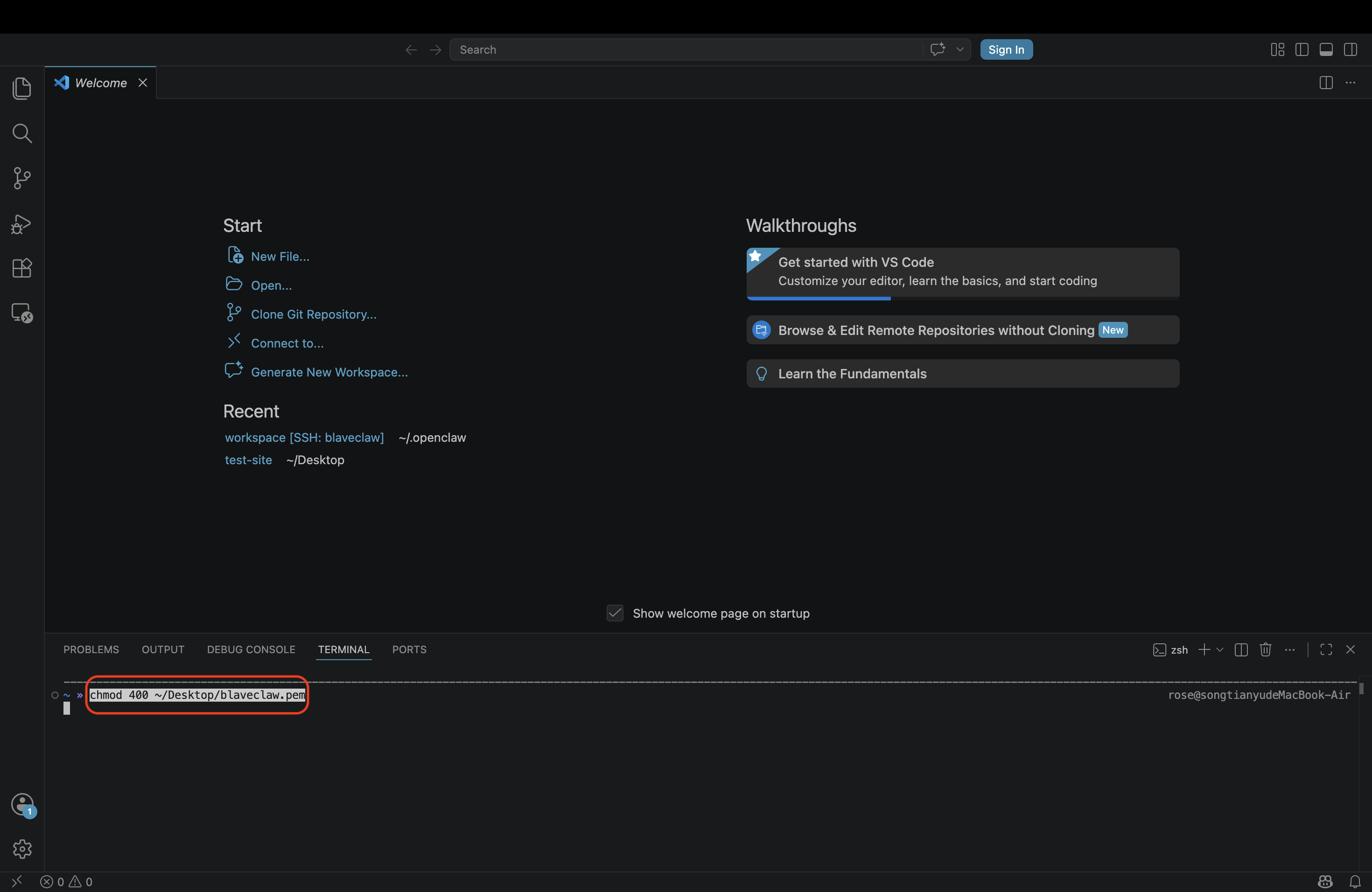Click the Open... link
This screenshot has width=1372, height=892.
tap(271, 285)
